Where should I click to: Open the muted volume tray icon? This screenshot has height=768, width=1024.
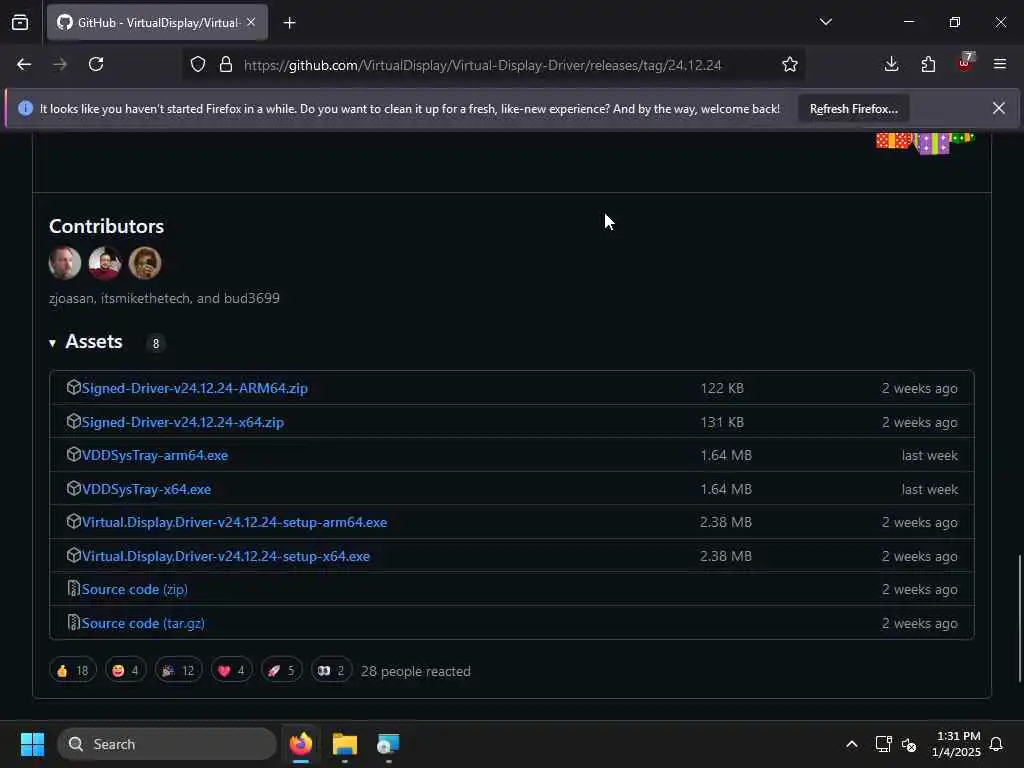pos(908,744)
